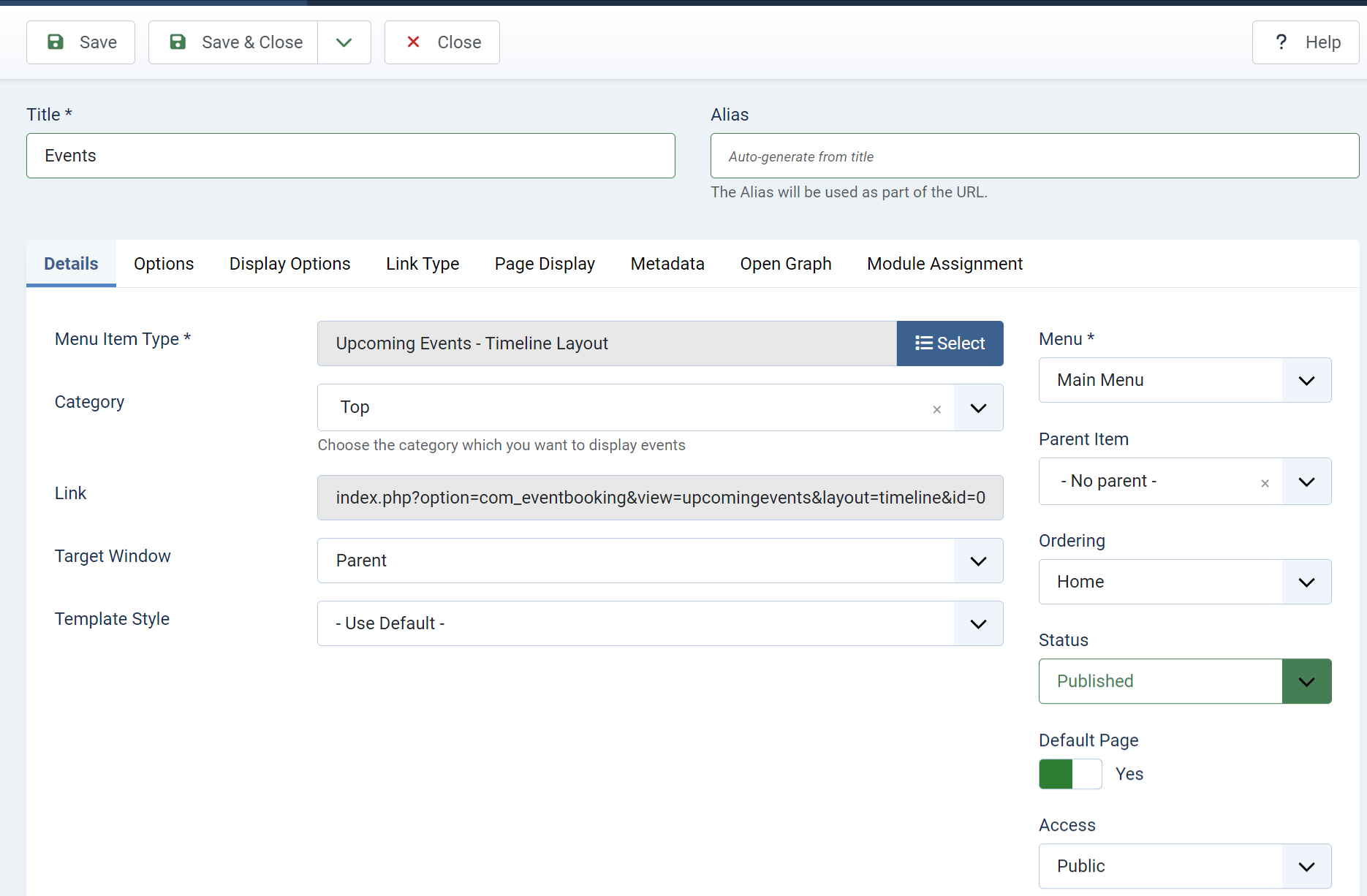The width and height of the screenshot is (1367, 896).
Task: Click Select menu item type button
Action: point(950,343)
